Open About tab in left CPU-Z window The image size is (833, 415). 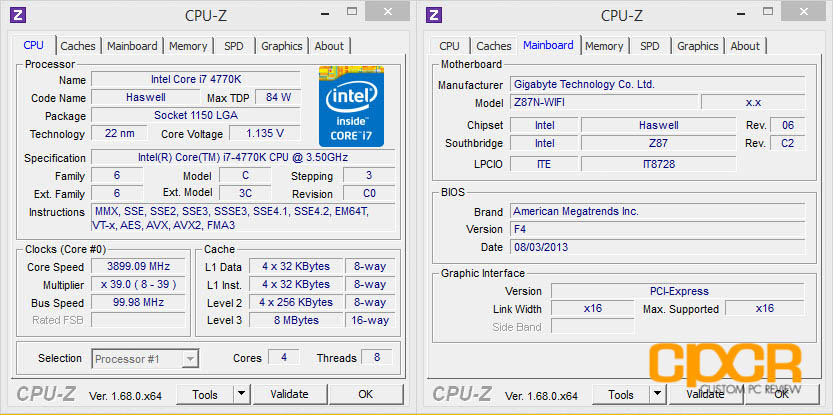point(329,46)
